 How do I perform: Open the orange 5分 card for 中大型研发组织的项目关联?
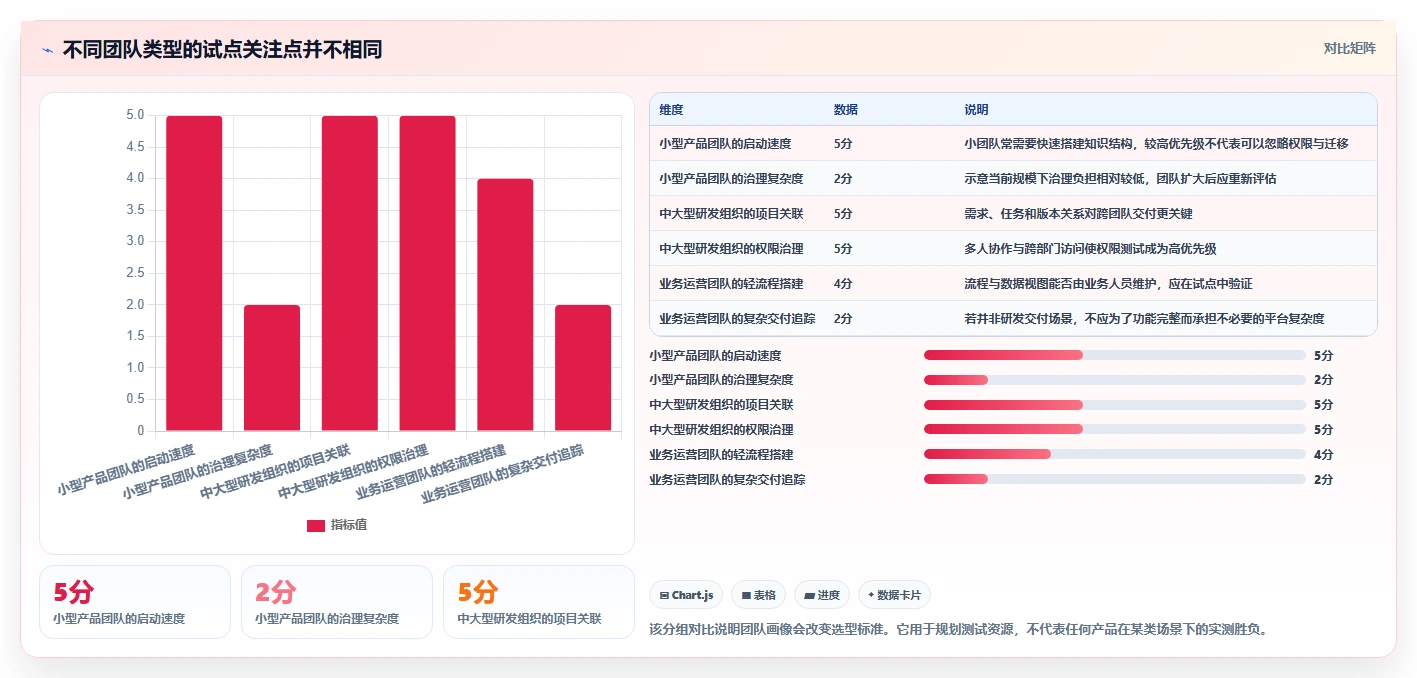539,602
